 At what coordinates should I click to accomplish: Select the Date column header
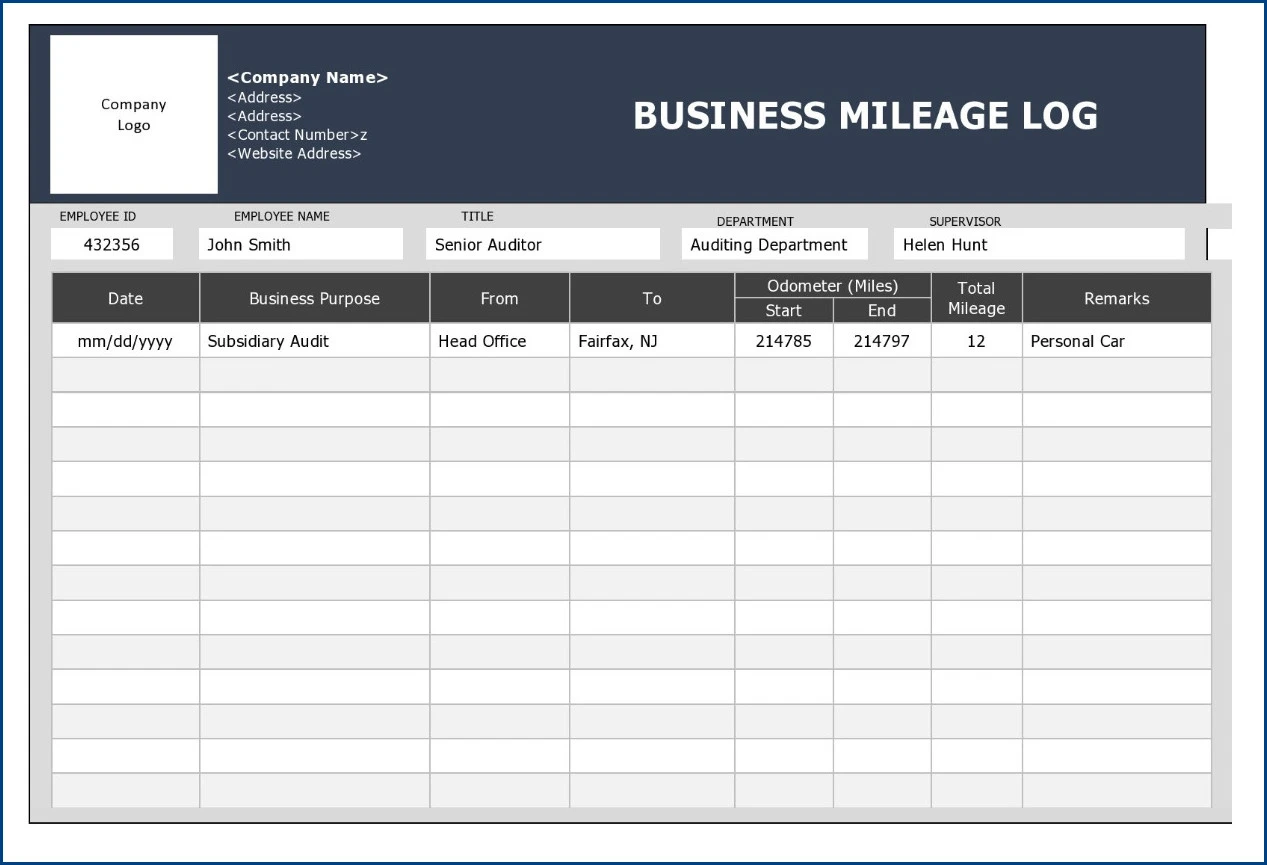click(125, 297)
